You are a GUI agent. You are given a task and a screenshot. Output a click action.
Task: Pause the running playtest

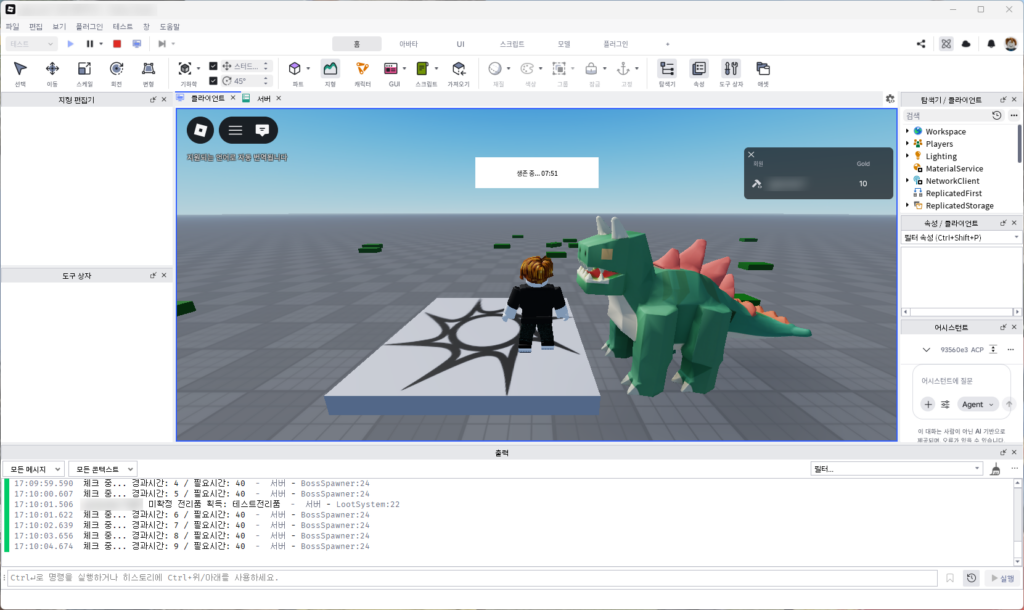[90, 44]
